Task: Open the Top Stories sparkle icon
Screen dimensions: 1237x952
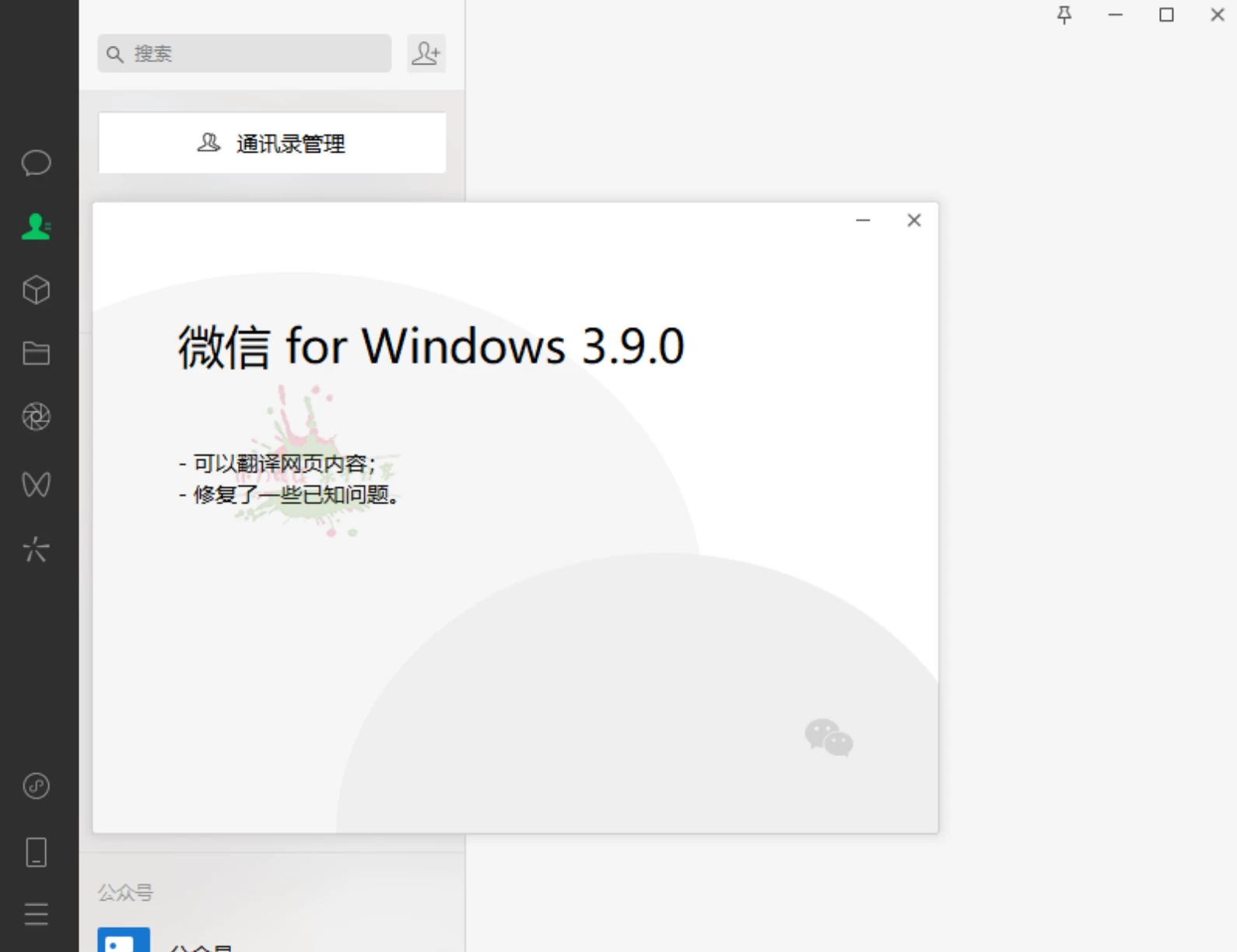Action: point(36,549)
